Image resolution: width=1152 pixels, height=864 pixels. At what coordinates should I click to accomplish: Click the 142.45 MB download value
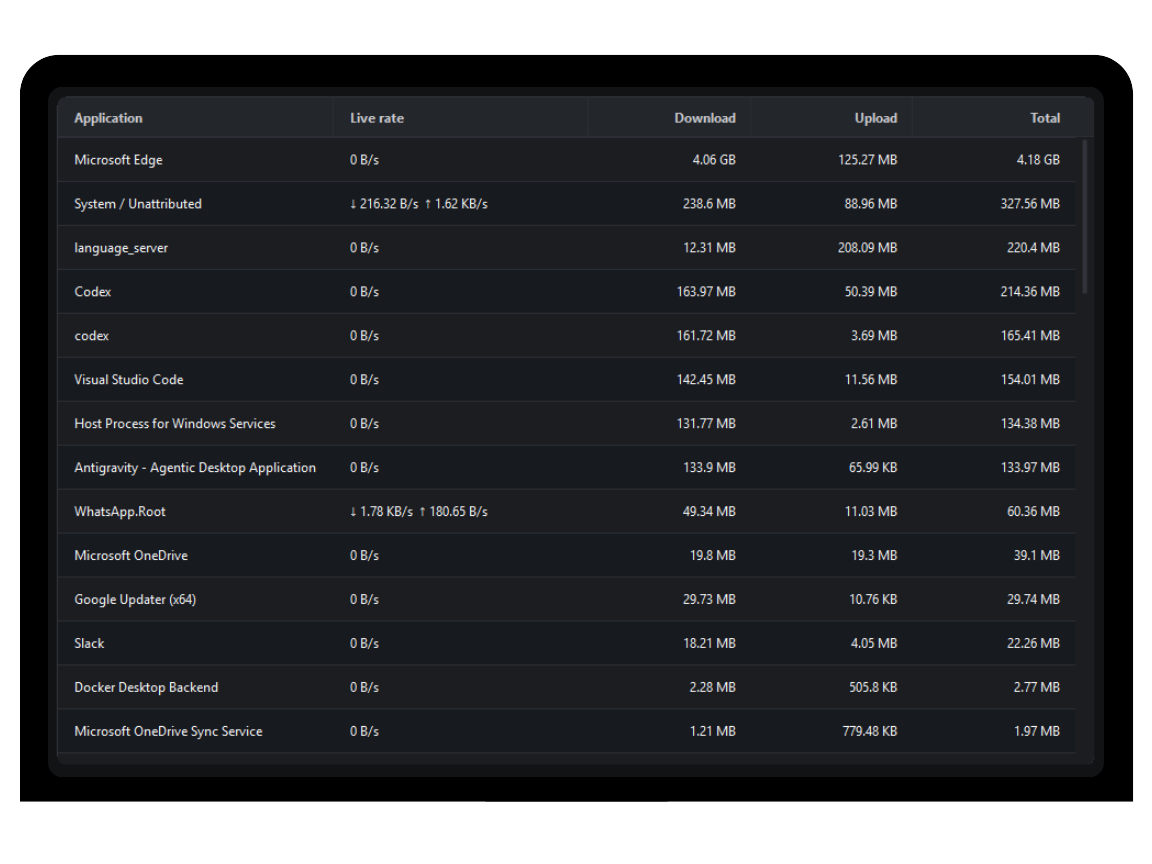coord(706,380)
